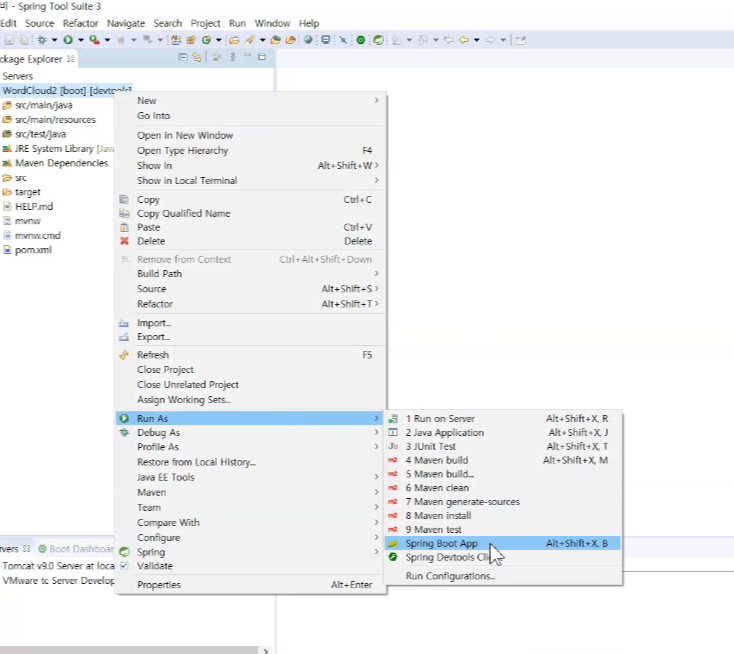Image resolution: width=734 pixels, height=654 pixels.
Task: Select Maven Dependencies node
Action: (x=61, y=163)
